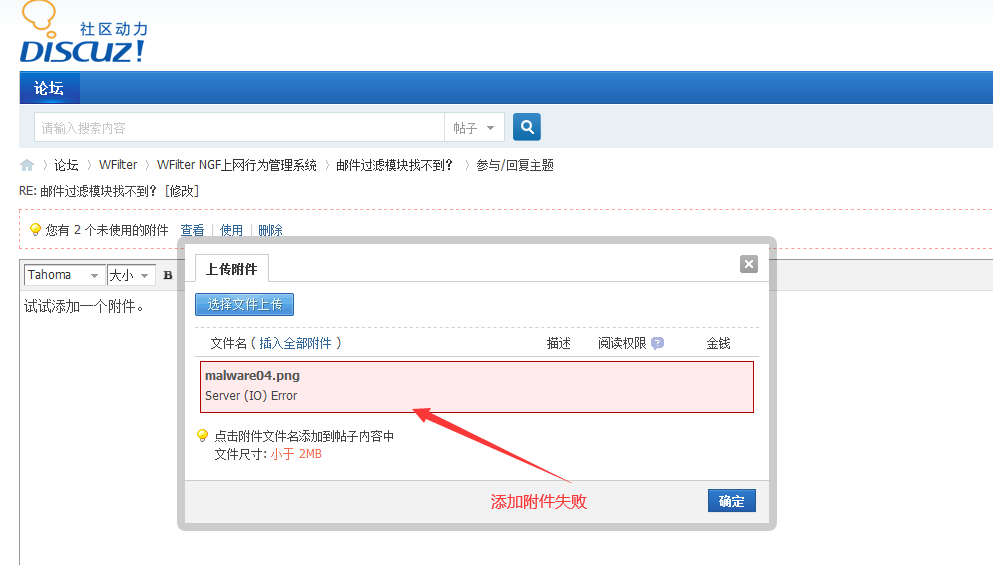Click the unused attachments lightbulb icon
Image resolution: width=993 pixels, height=565 pixels.
(35, 230)
